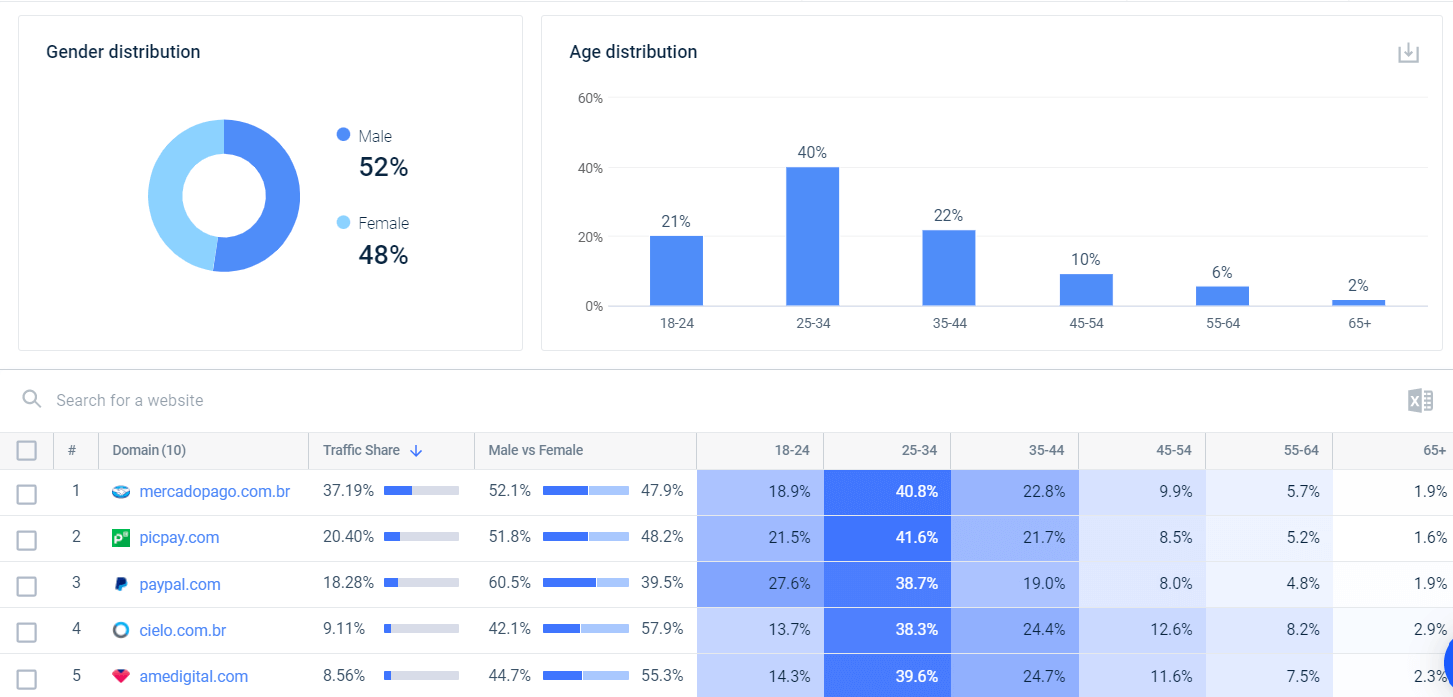Viewport: 1453px width, 697px height.
Task: Check the cielo.com.br row checkbox
Action: click(x=26, y=630)
